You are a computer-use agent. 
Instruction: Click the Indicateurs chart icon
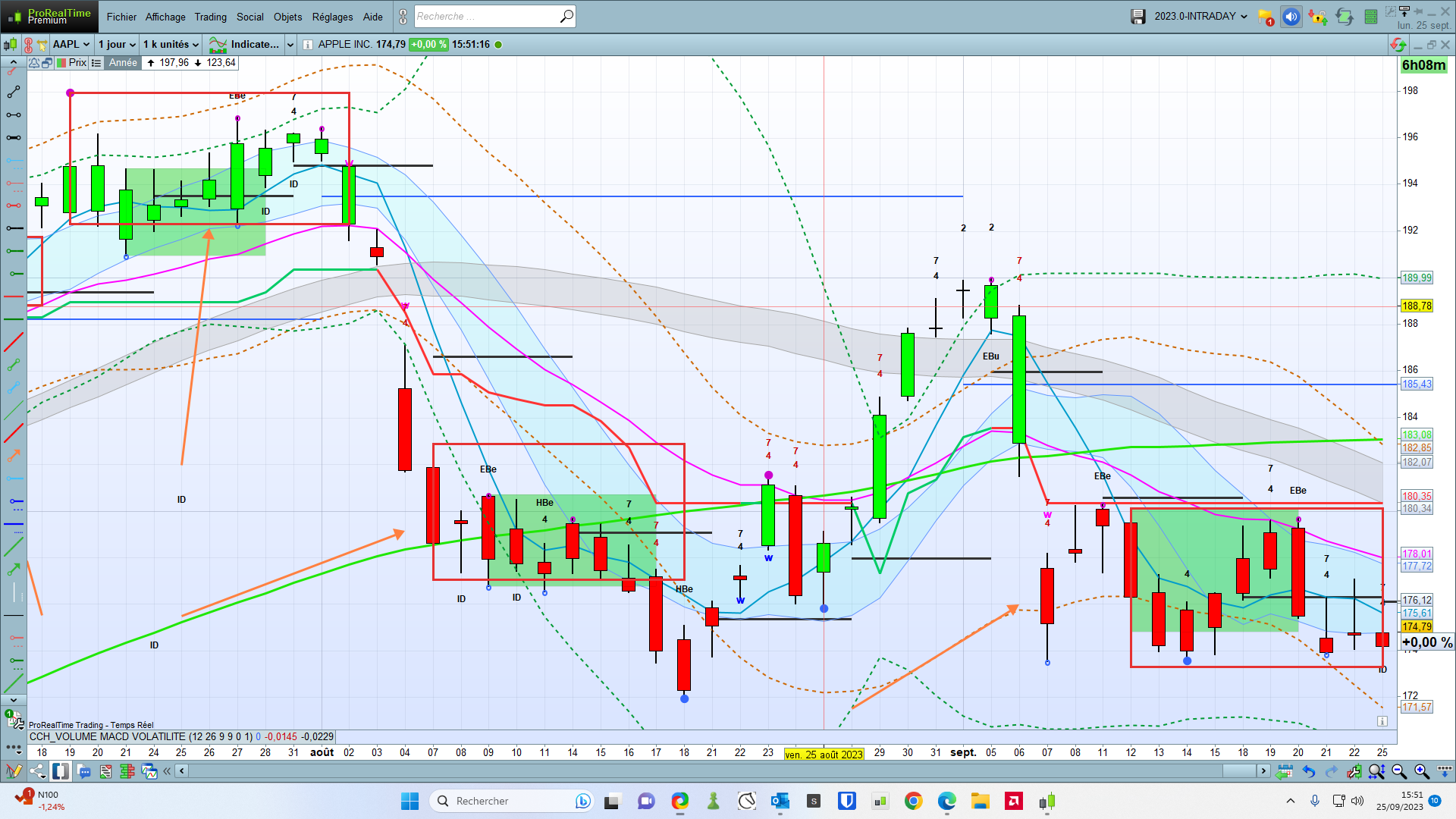(218, 45)
